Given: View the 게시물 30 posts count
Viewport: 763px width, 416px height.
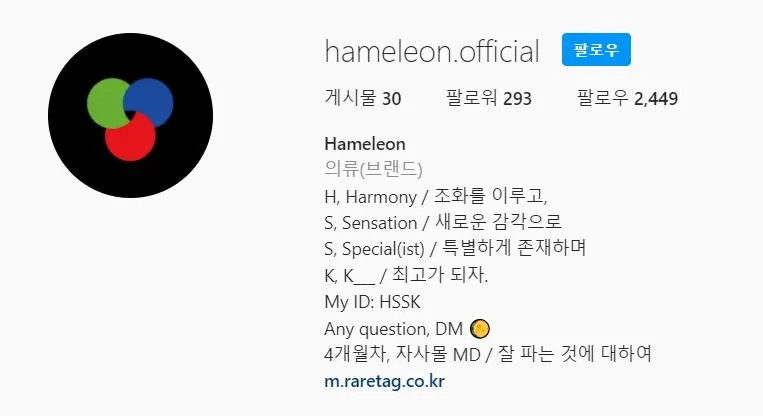Looking at the screenshot, I should (x=363, y=98).
